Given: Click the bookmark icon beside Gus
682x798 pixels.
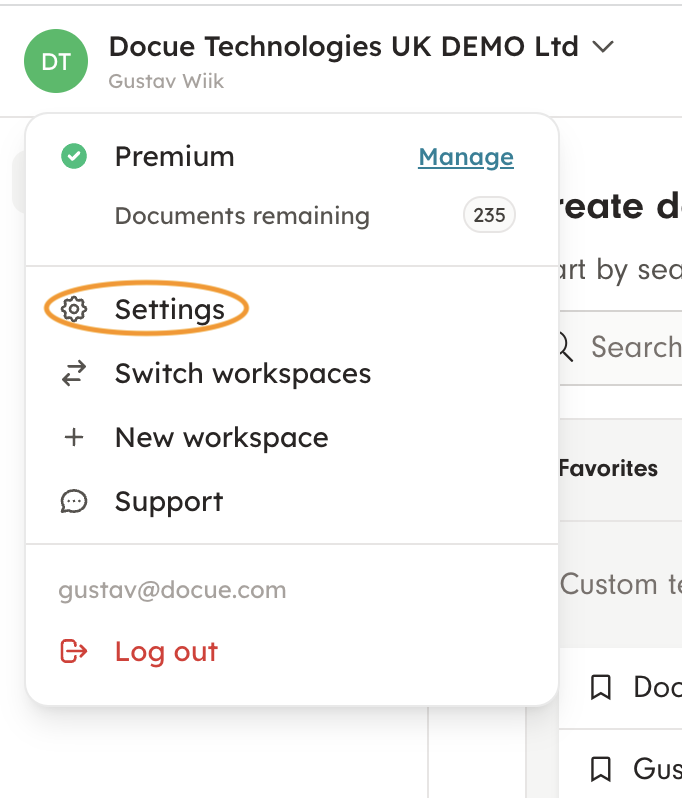Looking at the screenshot, I should coord(601,769).
